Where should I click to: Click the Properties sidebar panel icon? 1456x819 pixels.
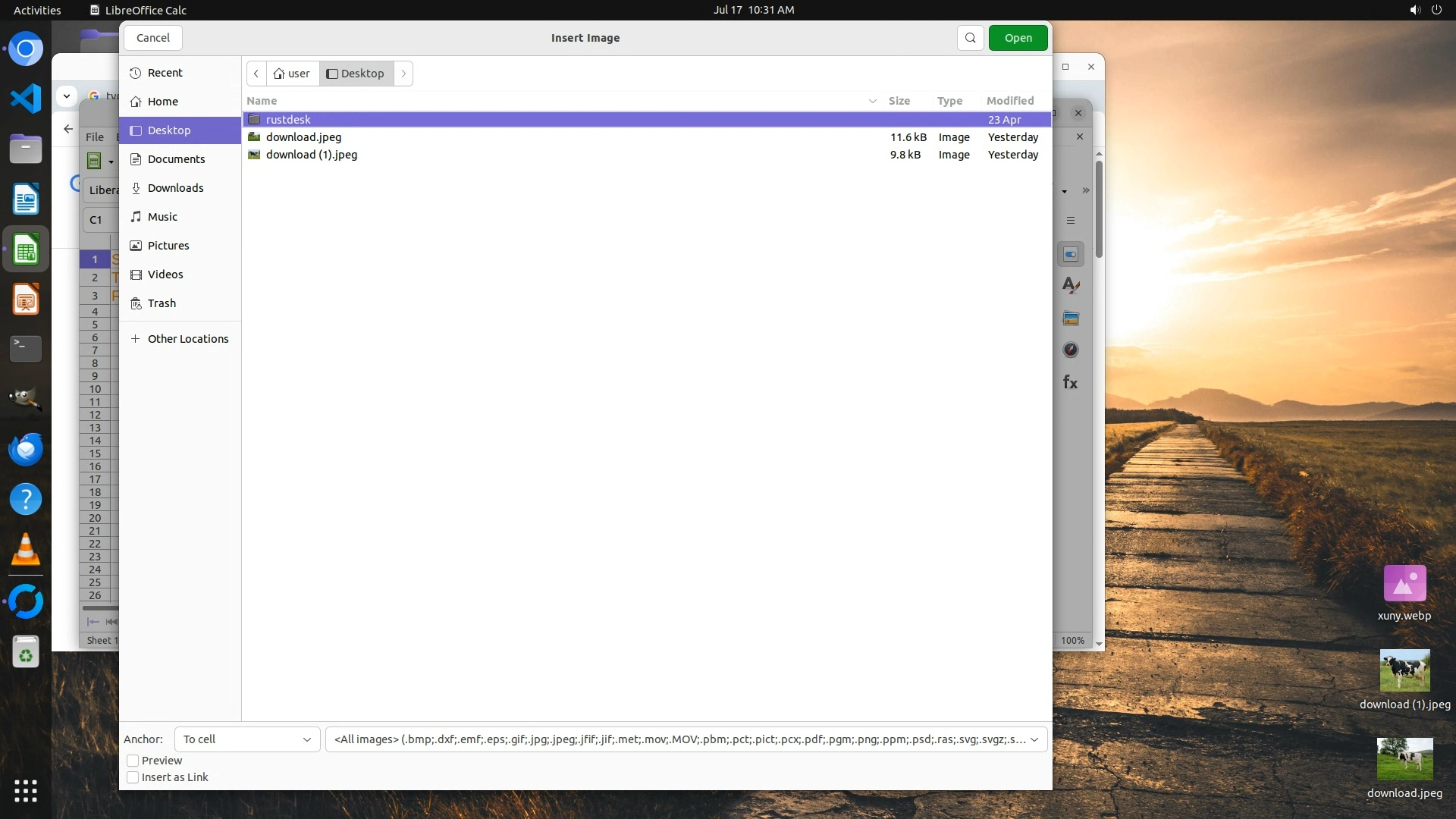pos(1071,255)
